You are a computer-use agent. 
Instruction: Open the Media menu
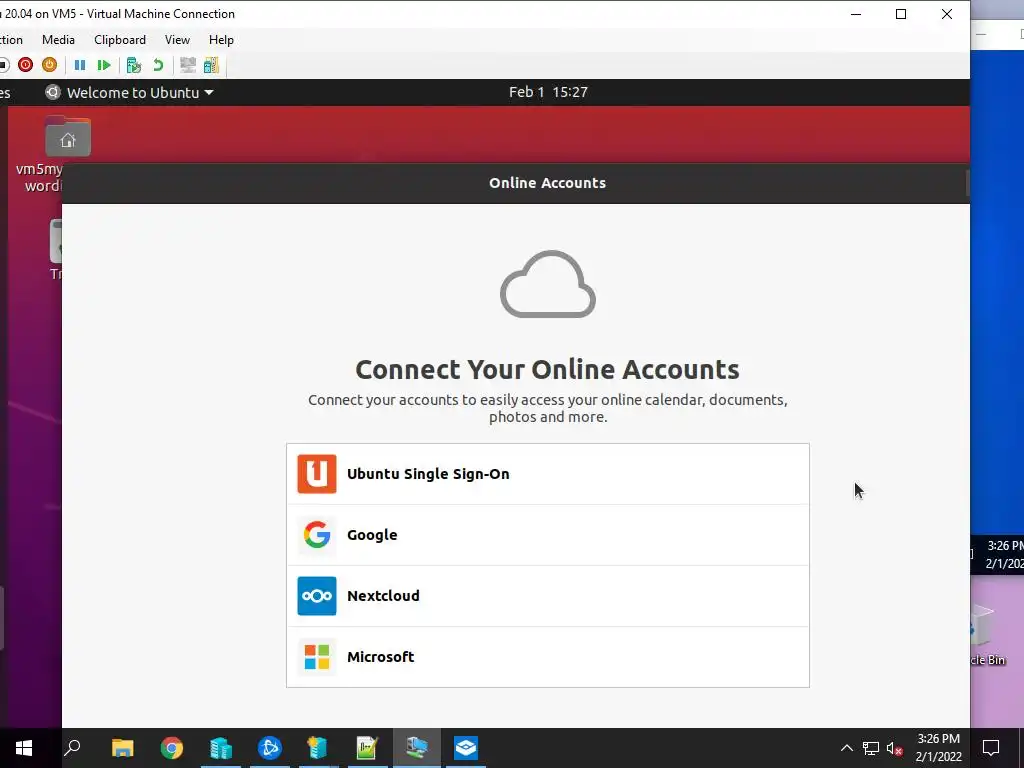click(x=58, y=40)
